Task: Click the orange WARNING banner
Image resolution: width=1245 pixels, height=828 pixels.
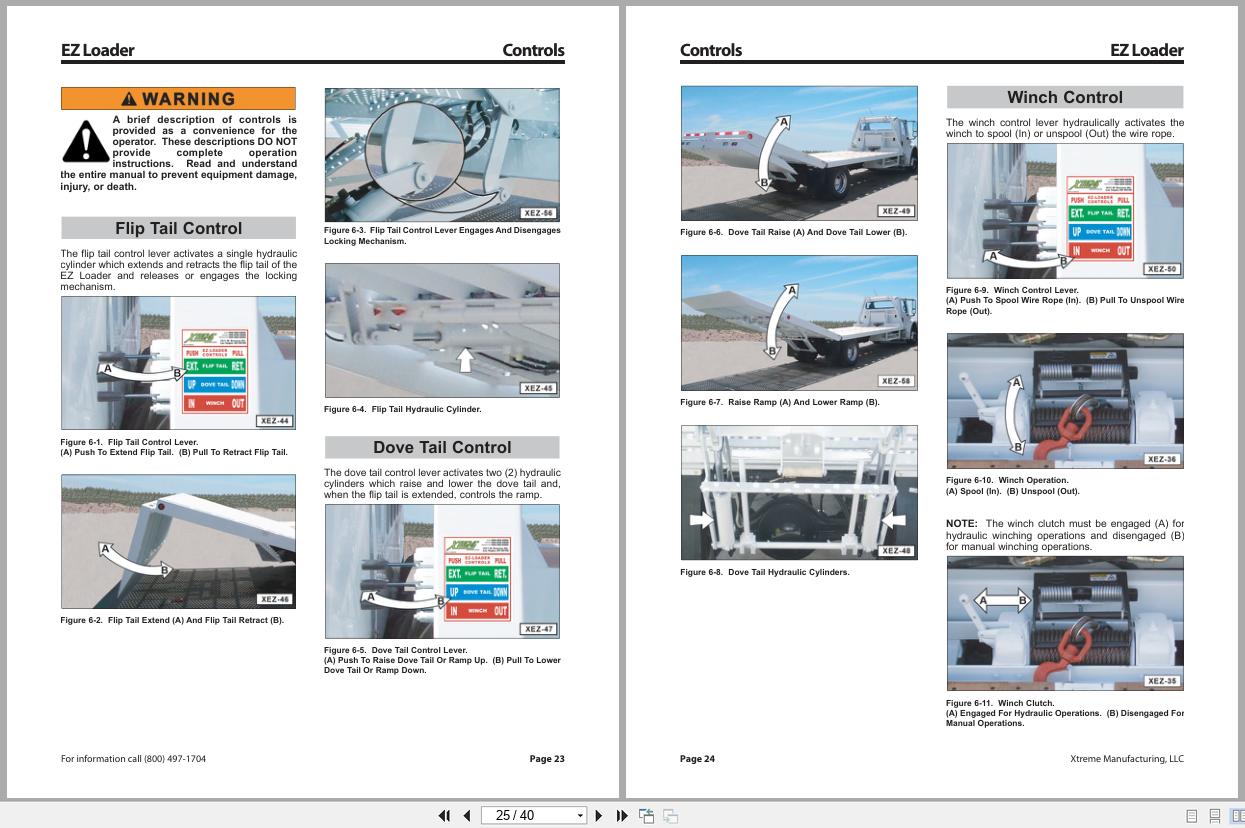Action: [178, 99]
